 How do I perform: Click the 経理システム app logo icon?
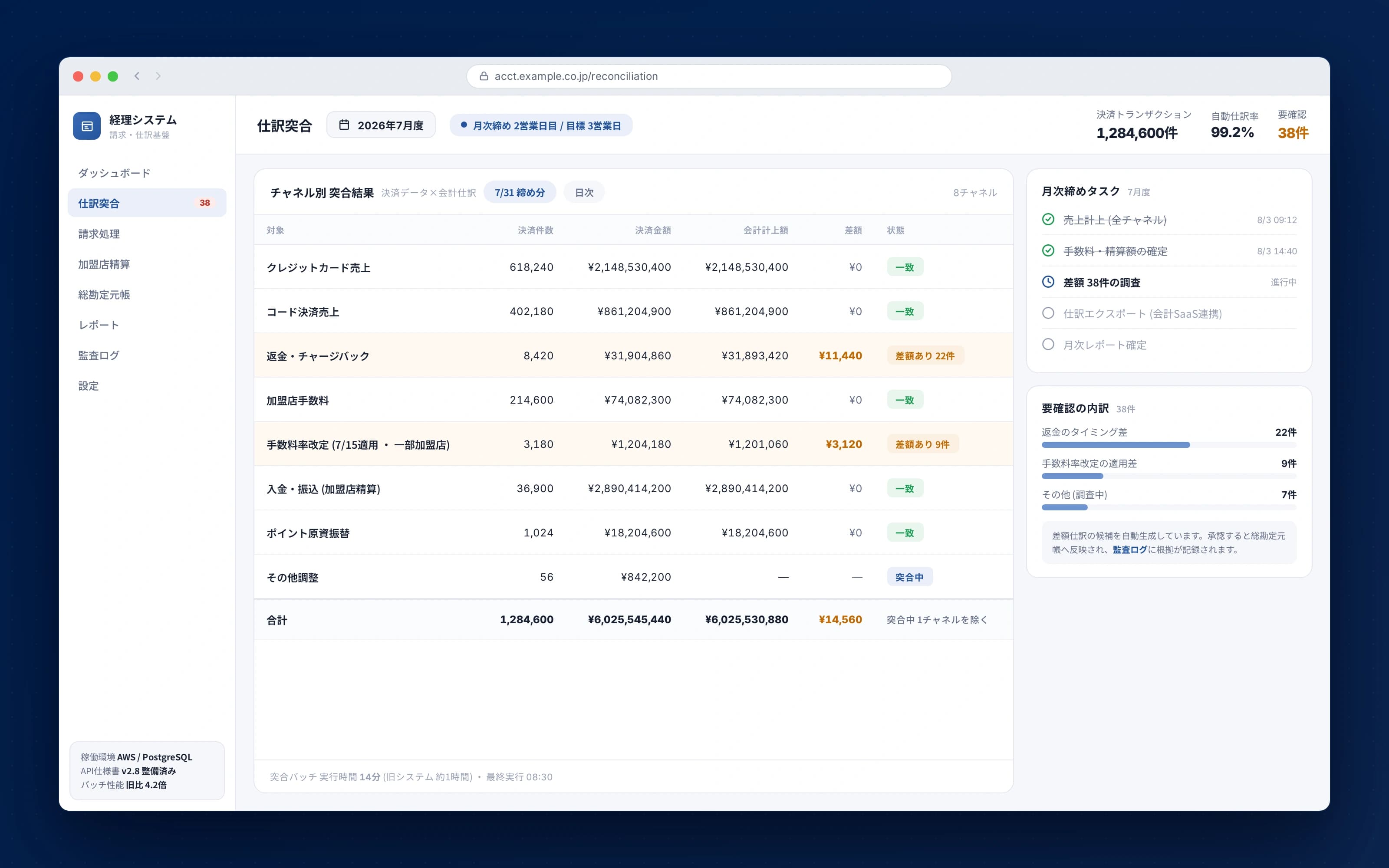click(87, 126)
